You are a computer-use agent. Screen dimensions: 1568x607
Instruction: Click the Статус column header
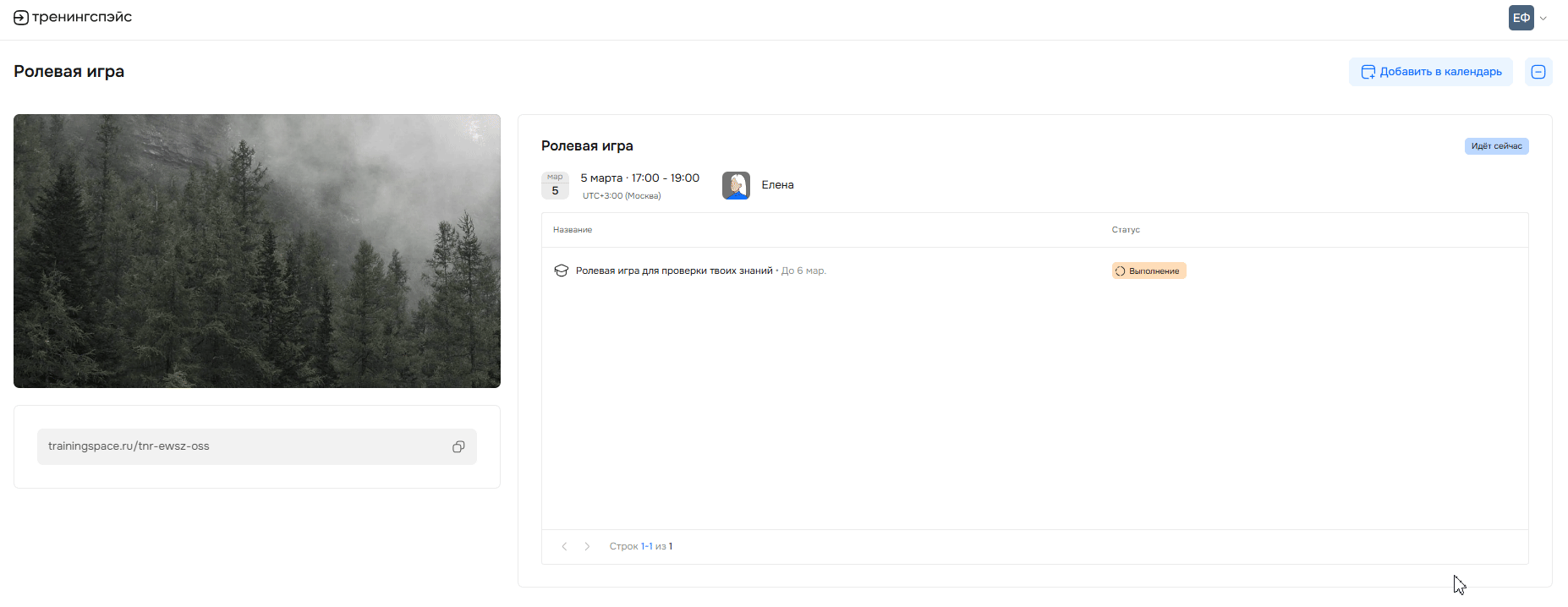[x=1126, y=230]
